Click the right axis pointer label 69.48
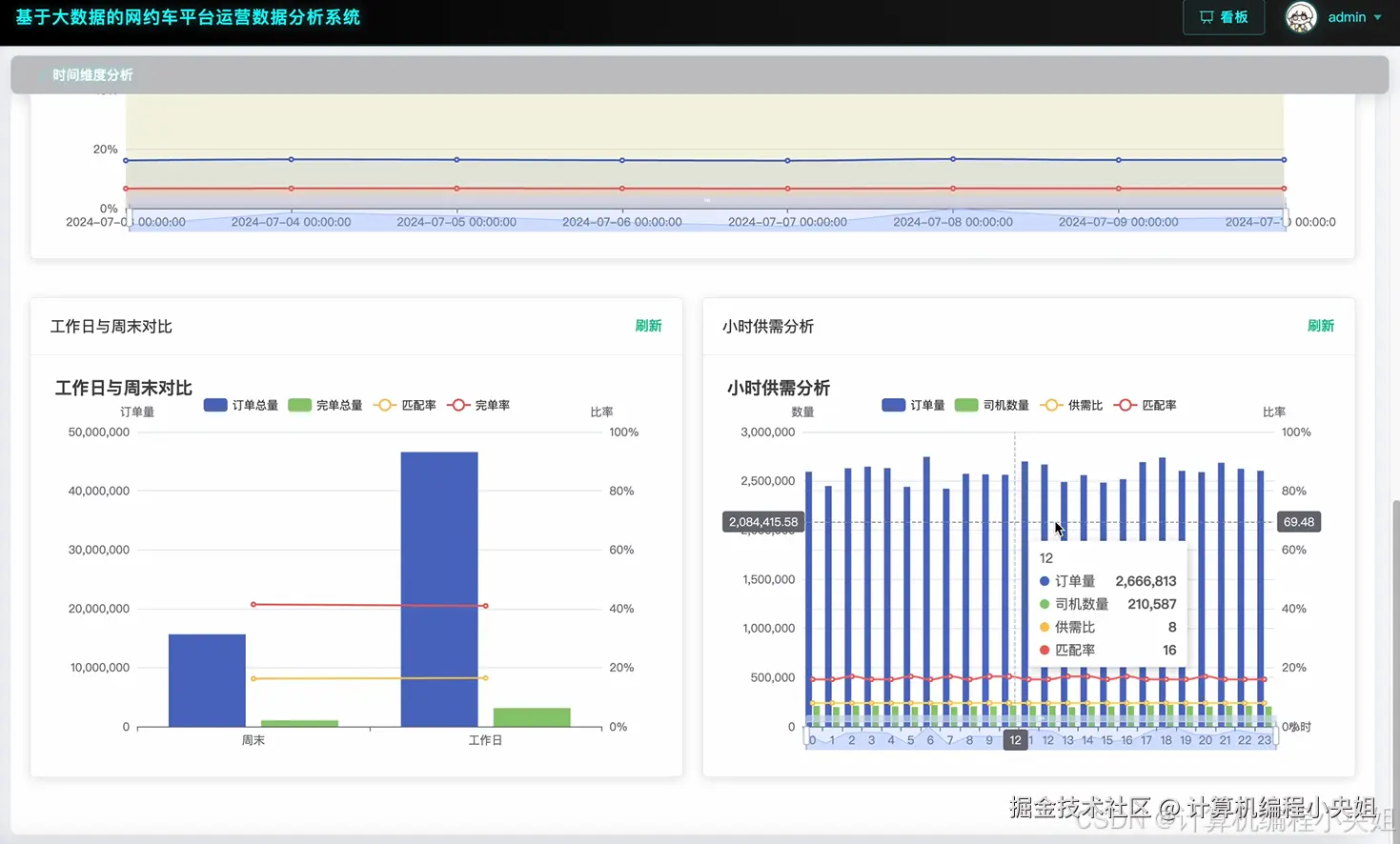 1299,522
